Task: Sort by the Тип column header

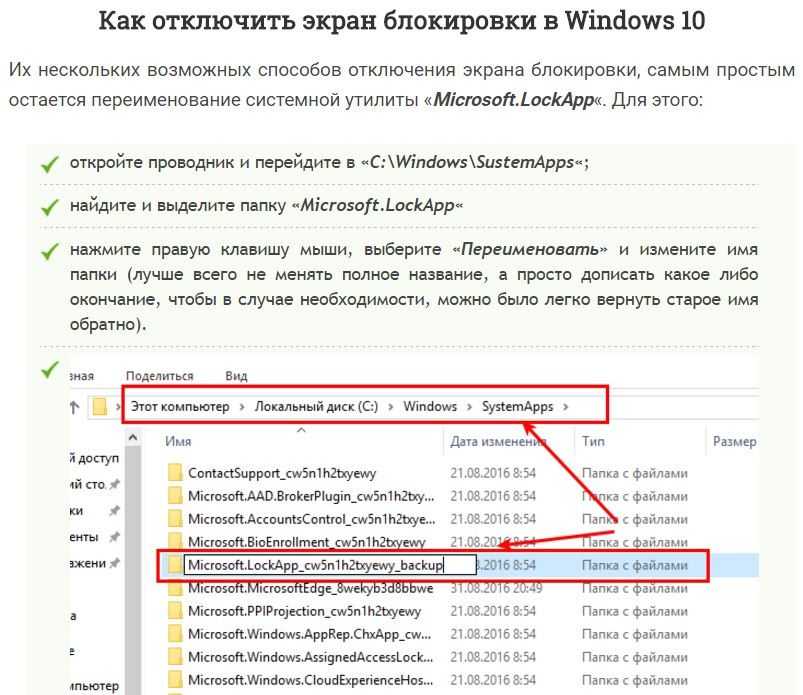Action: [593, 441]
